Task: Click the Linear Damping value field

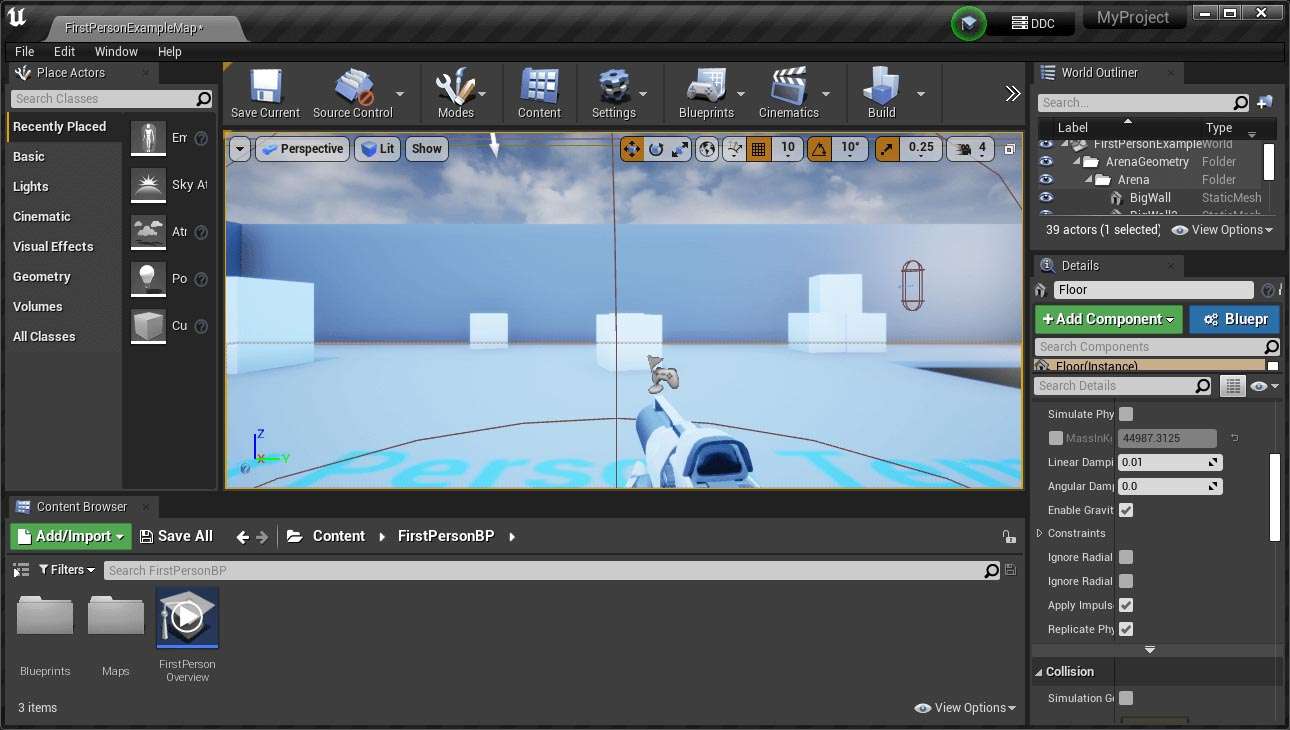Action: [1162, 462]
